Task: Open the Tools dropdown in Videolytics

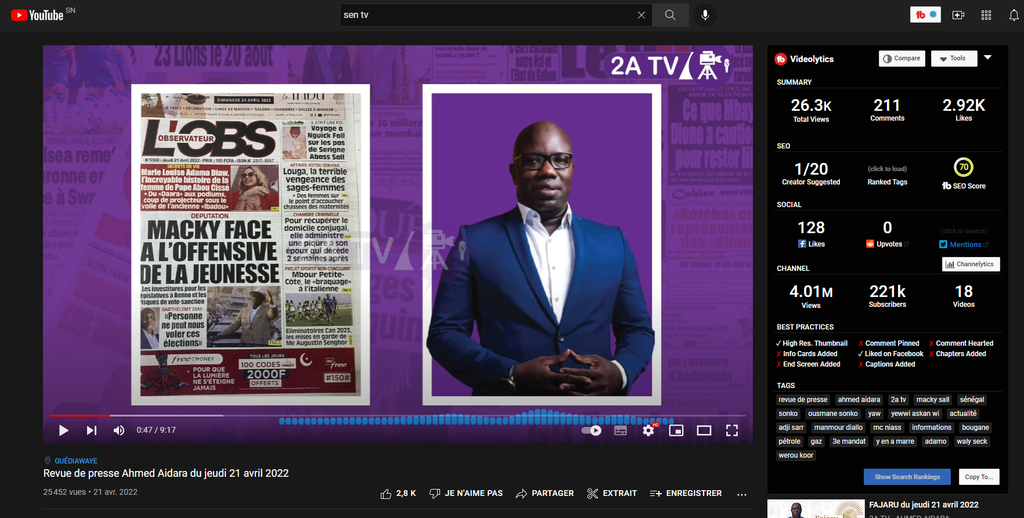Action: click(953, 58)
